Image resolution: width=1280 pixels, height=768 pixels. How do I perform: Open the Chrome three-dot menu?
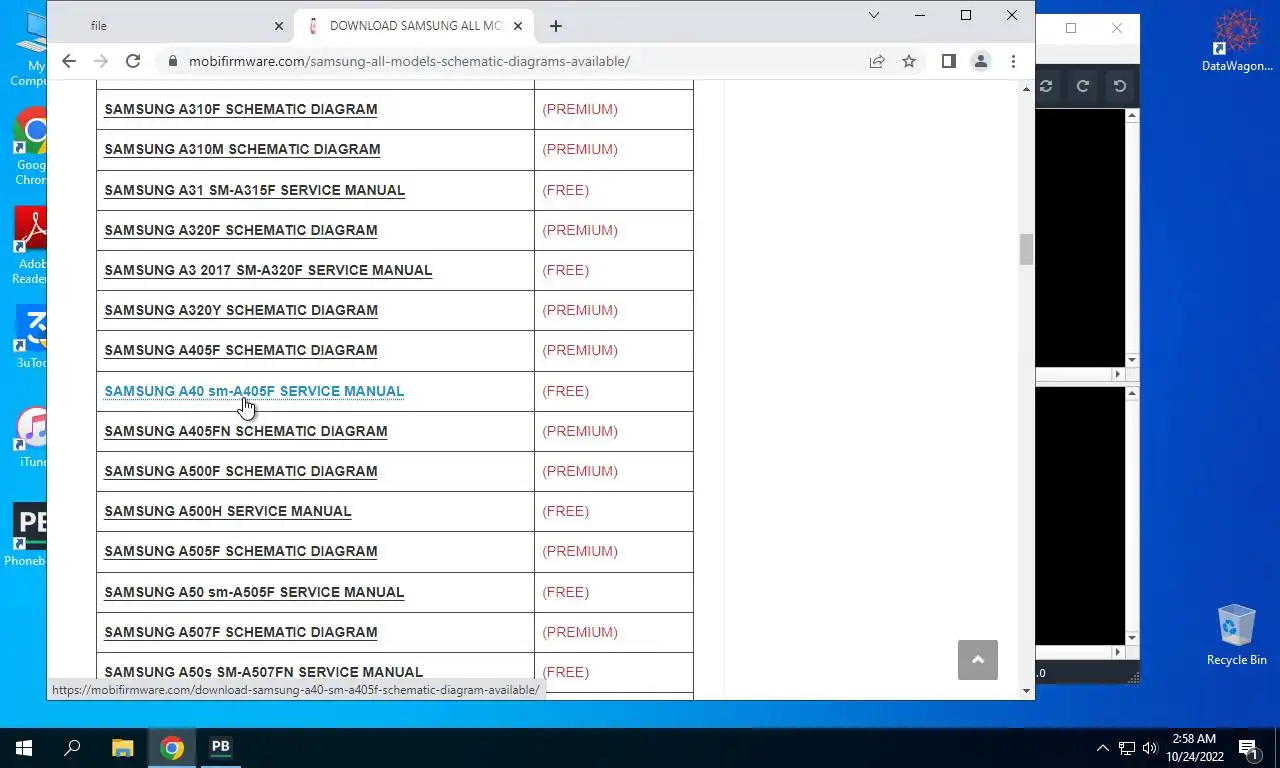[x=1013, y=61]
